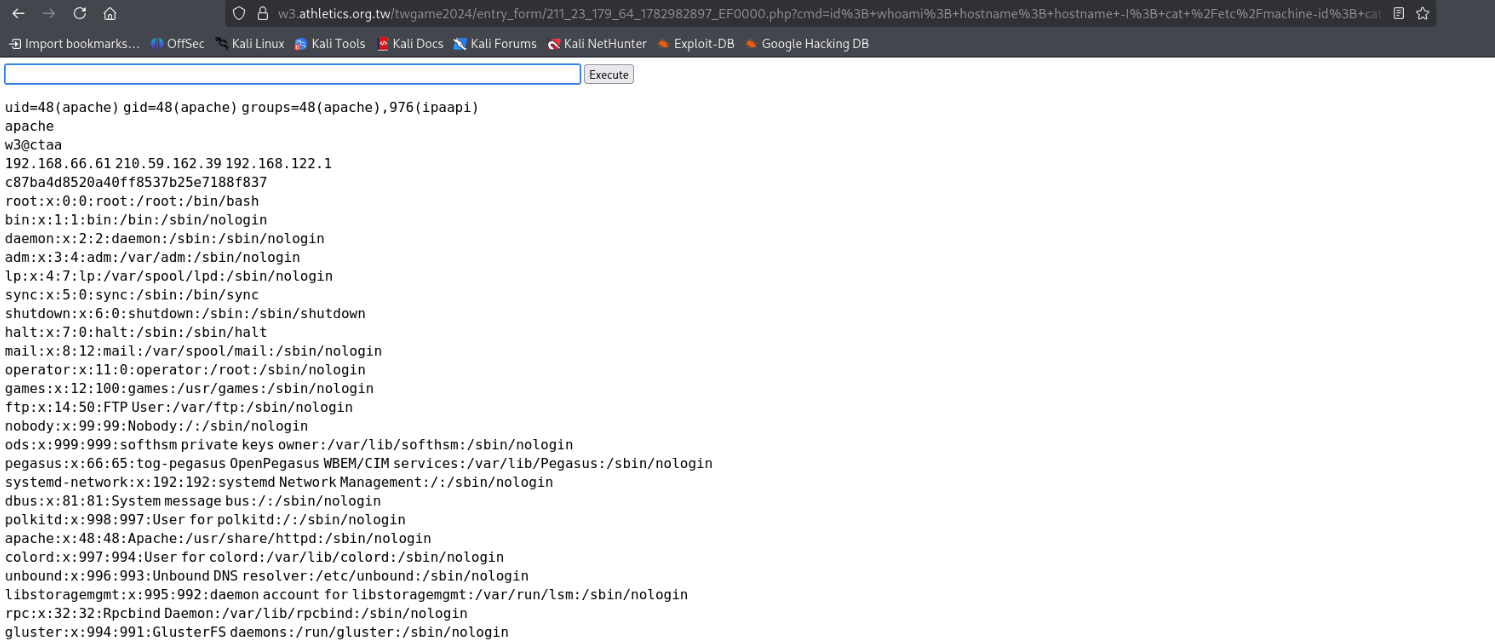Open the Kali Tools bookmark
Screen dimensions: 1495x643
point(330,44)
